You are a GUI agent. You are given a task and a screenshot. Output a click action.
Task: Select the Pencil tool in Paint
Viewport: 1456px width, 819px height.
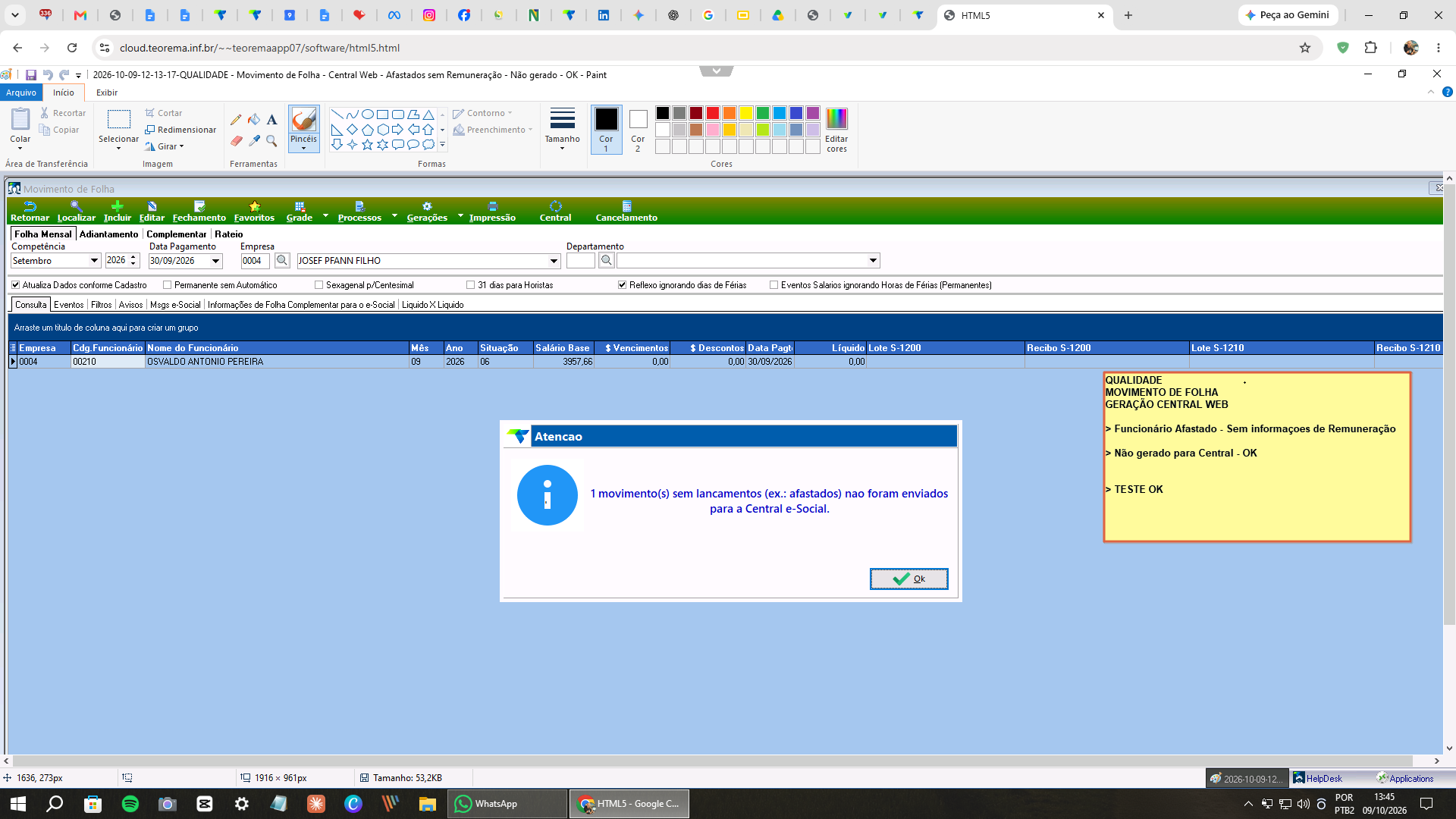236,120
